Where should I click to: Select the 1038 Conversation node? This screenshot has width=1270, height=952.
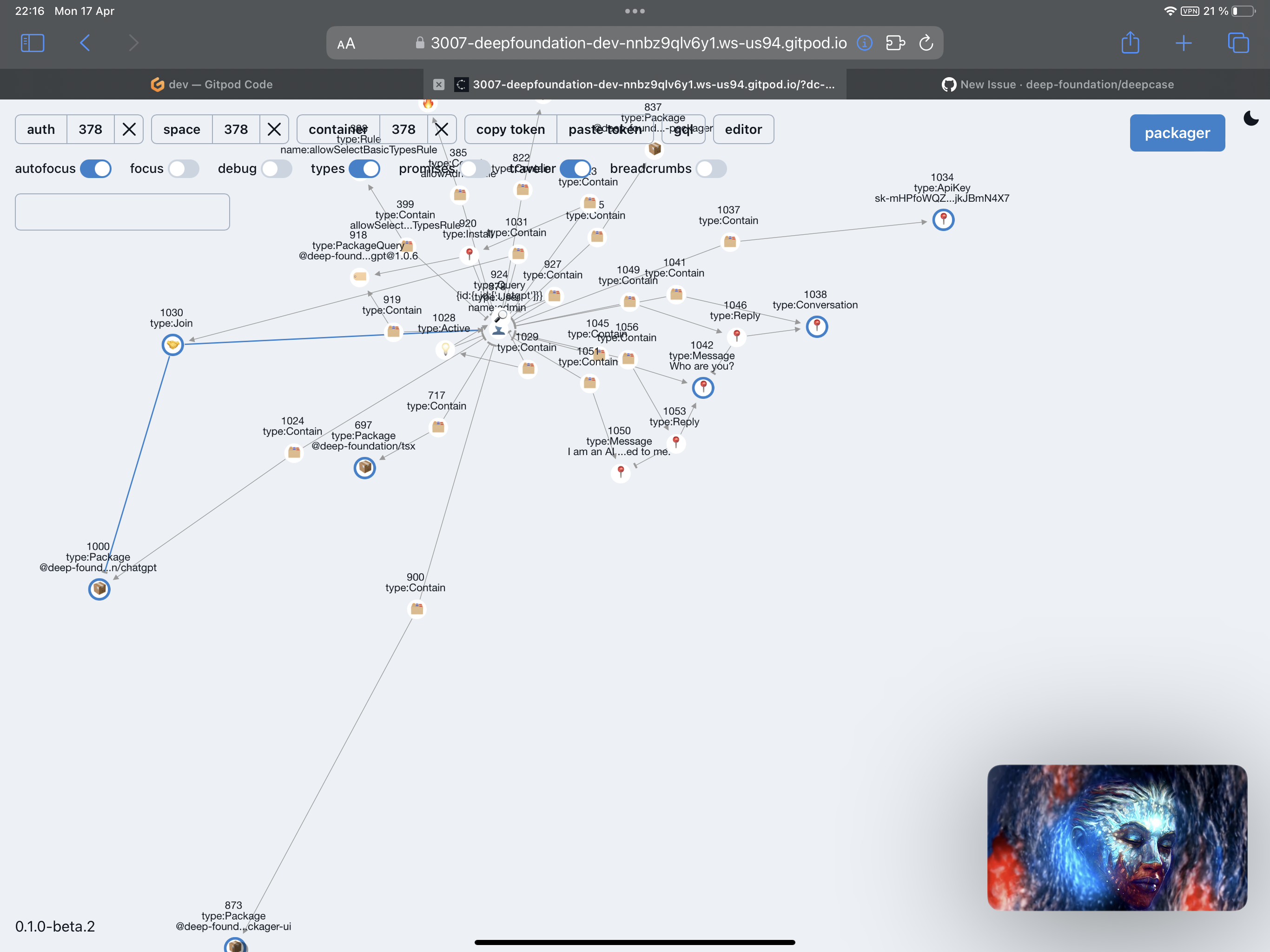click(x=816, y=326)
